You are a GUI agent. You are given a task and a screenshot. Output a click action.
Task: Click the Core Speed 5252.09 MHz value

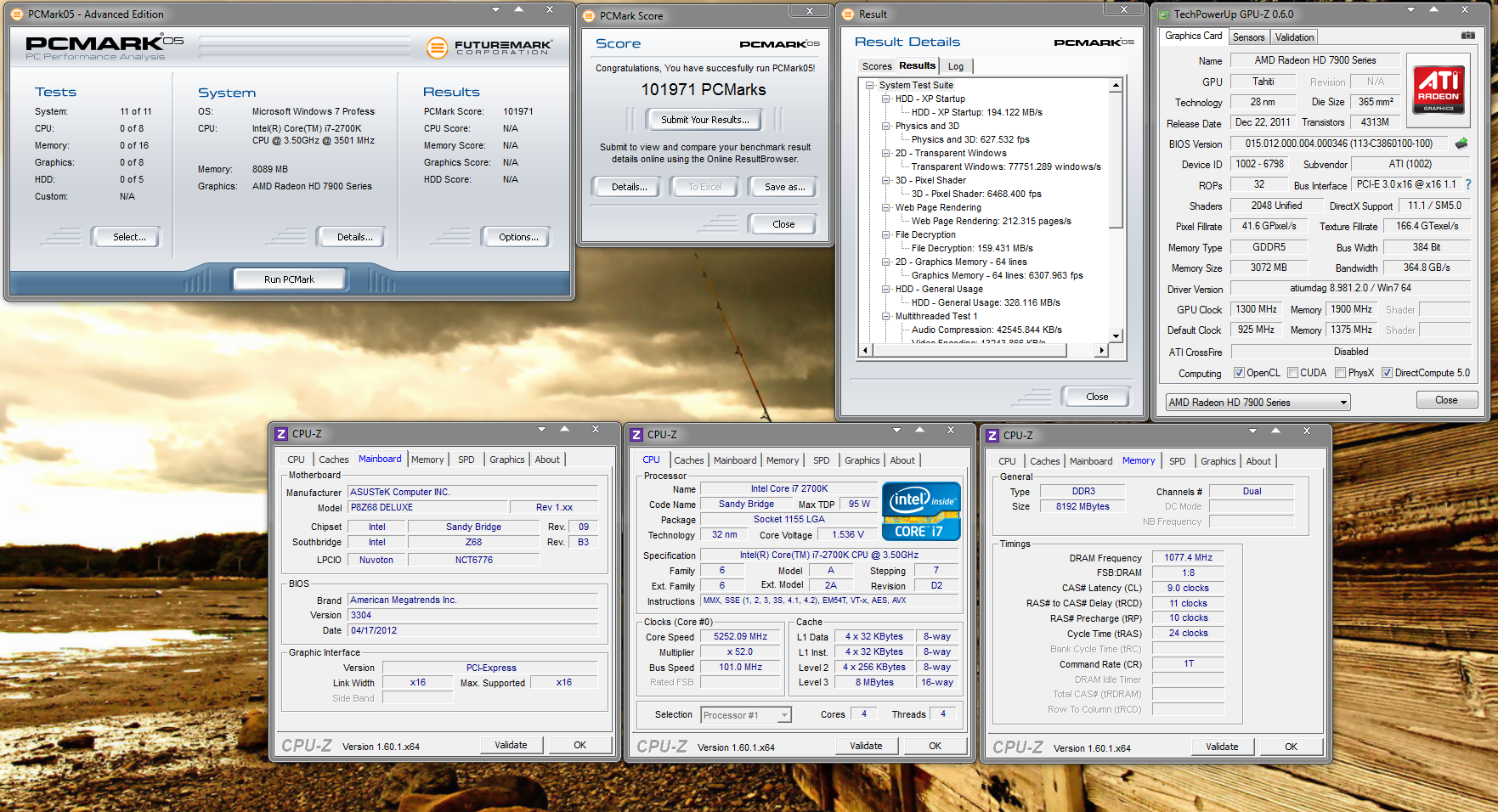pos(740,636)
